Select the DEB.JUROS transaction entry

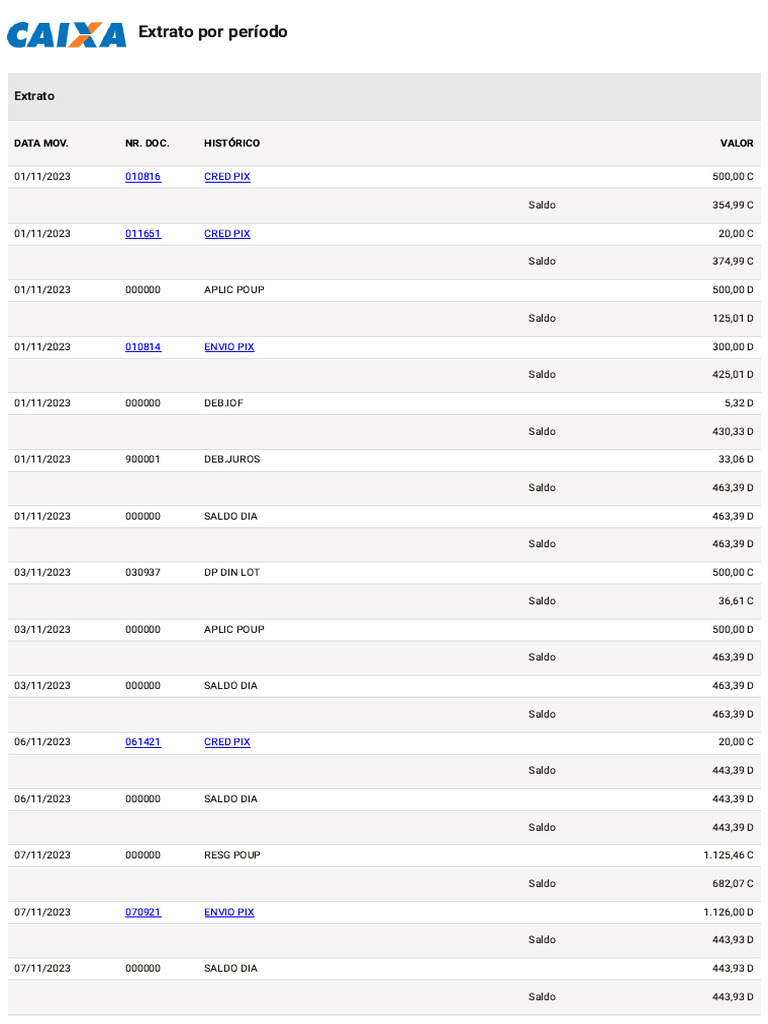233,460
